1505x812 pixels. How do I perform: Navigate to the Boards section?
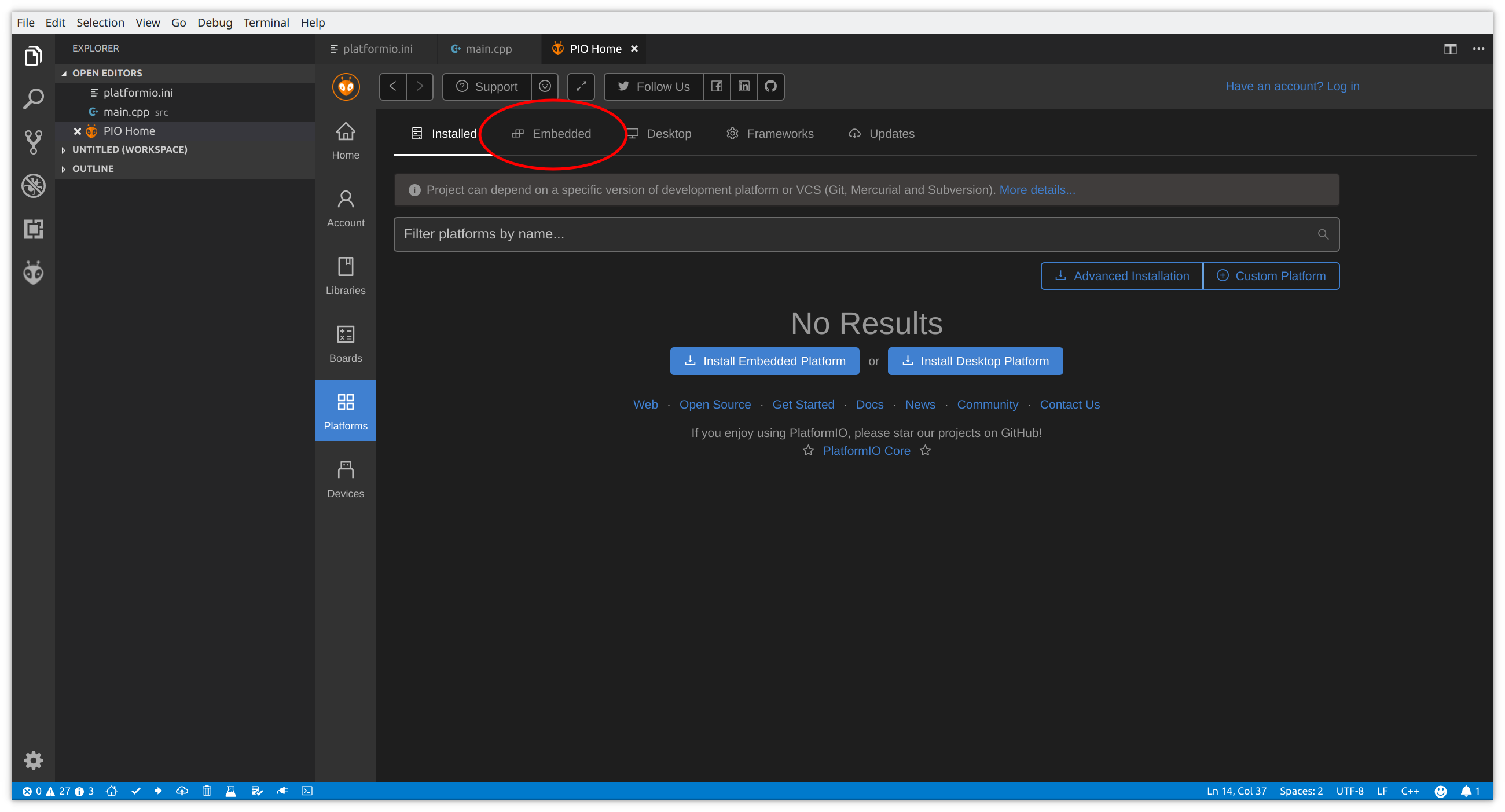tap(346, 343)
